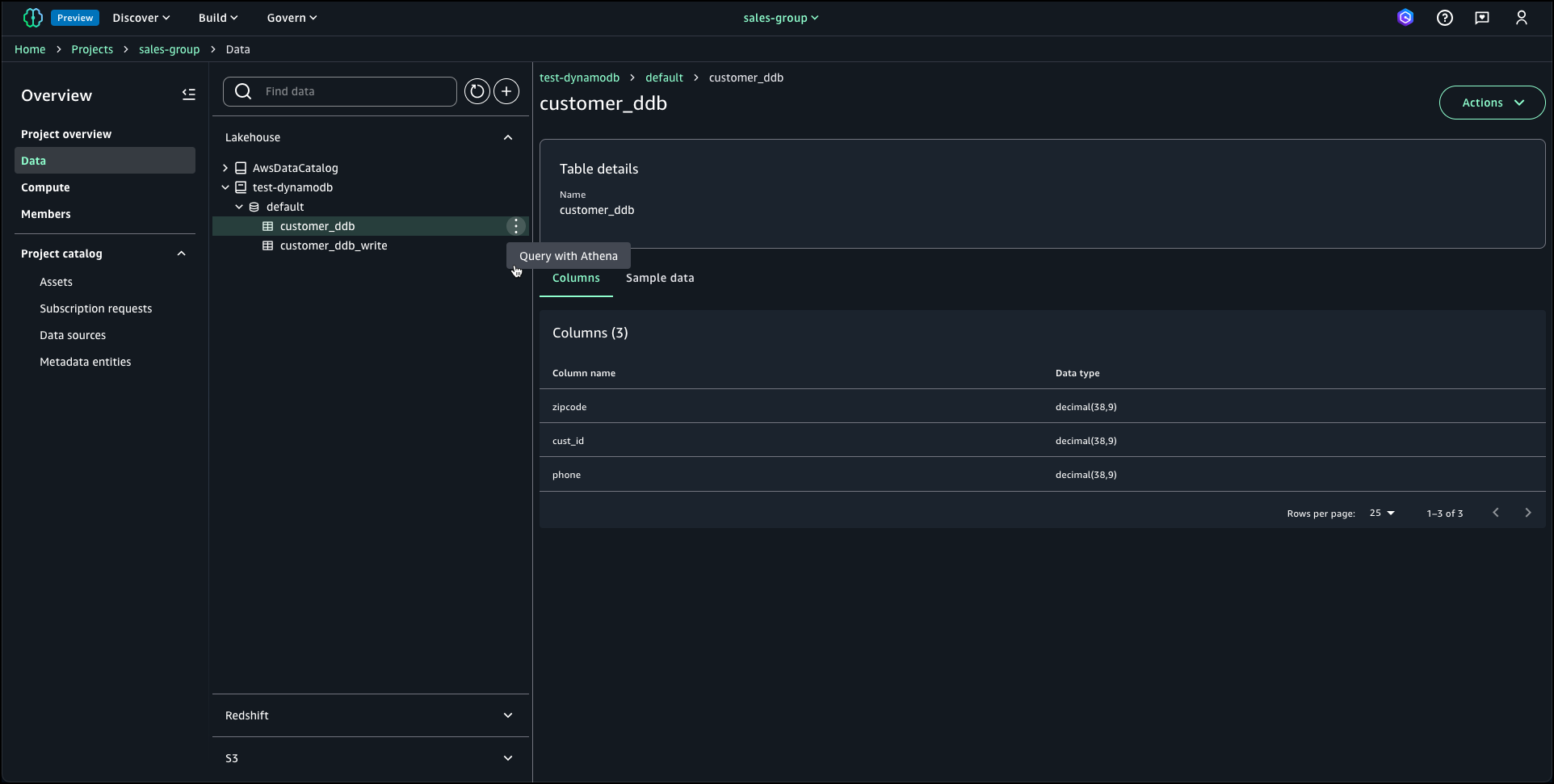The height and width of the screenshot is (784, 1554).
Task: Go to Home breadcrumb link
Action: [x=30, y=49]
